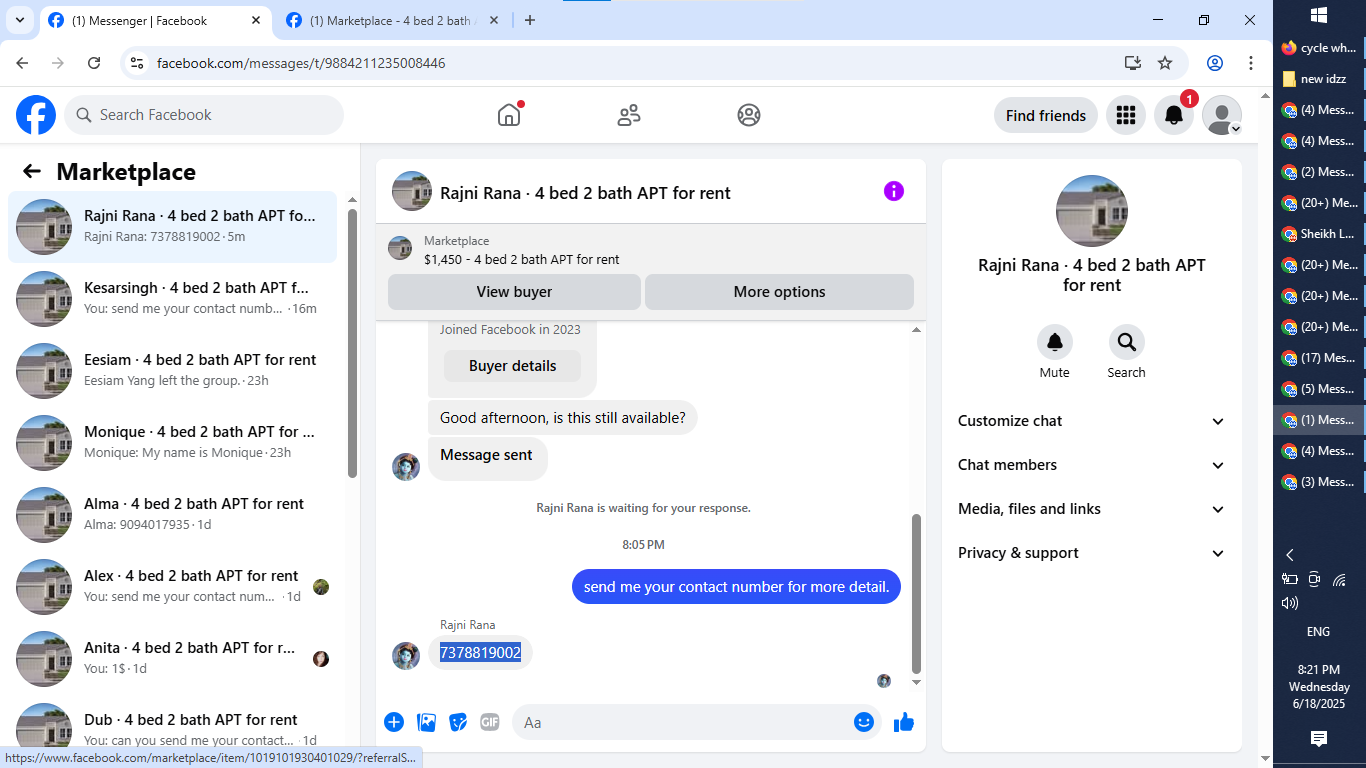Attach a photo file to message
The image size is (1366, 768).
[x=426, y=722]
